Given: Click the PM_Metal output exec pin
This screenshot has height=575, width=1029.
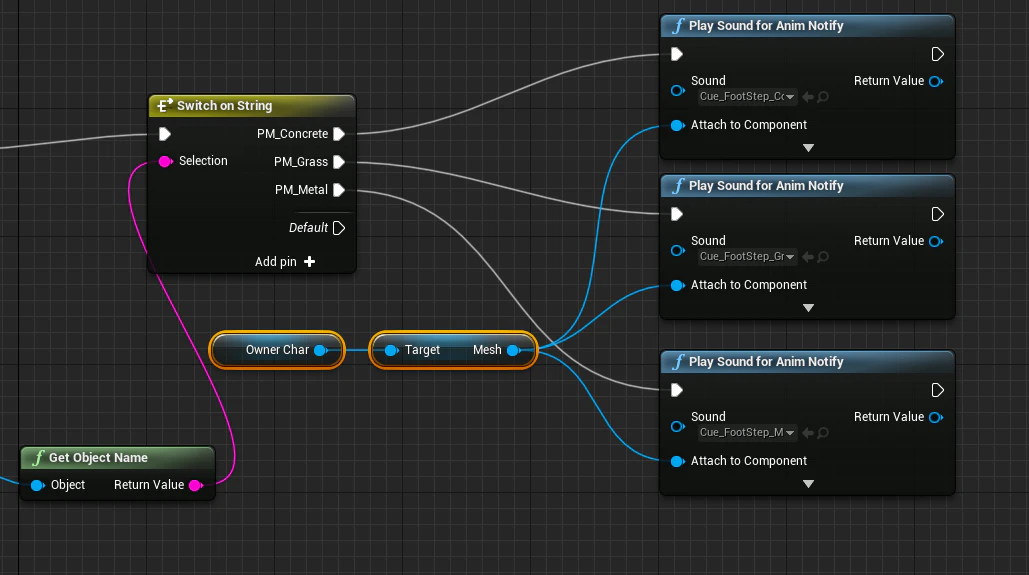Looking at the screenshot, I should [x=339, y=190].
